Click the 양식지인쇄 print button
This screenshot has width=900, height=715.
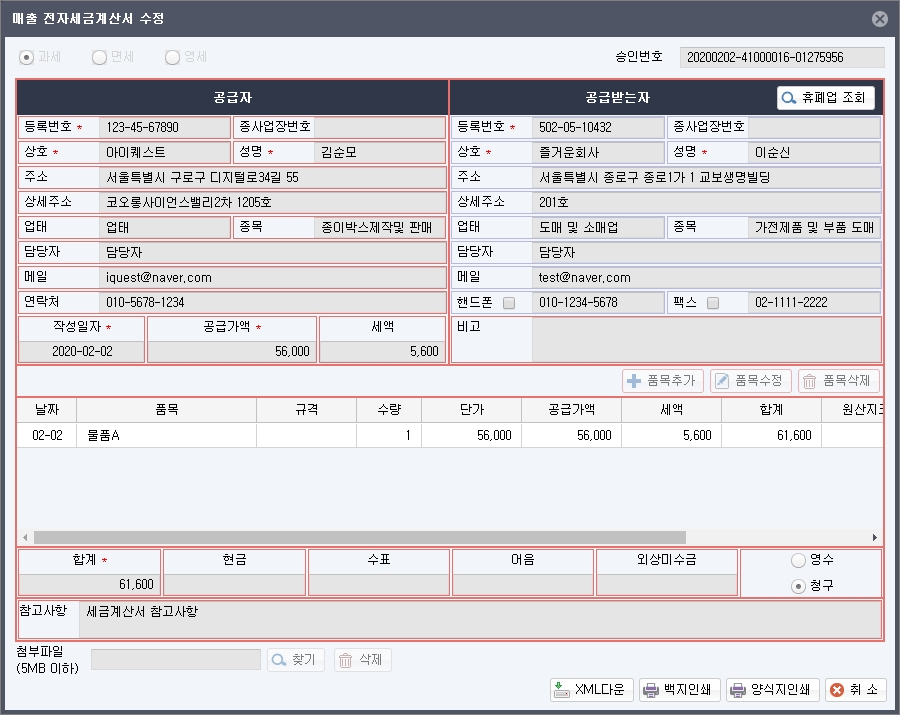pos(772,690)
